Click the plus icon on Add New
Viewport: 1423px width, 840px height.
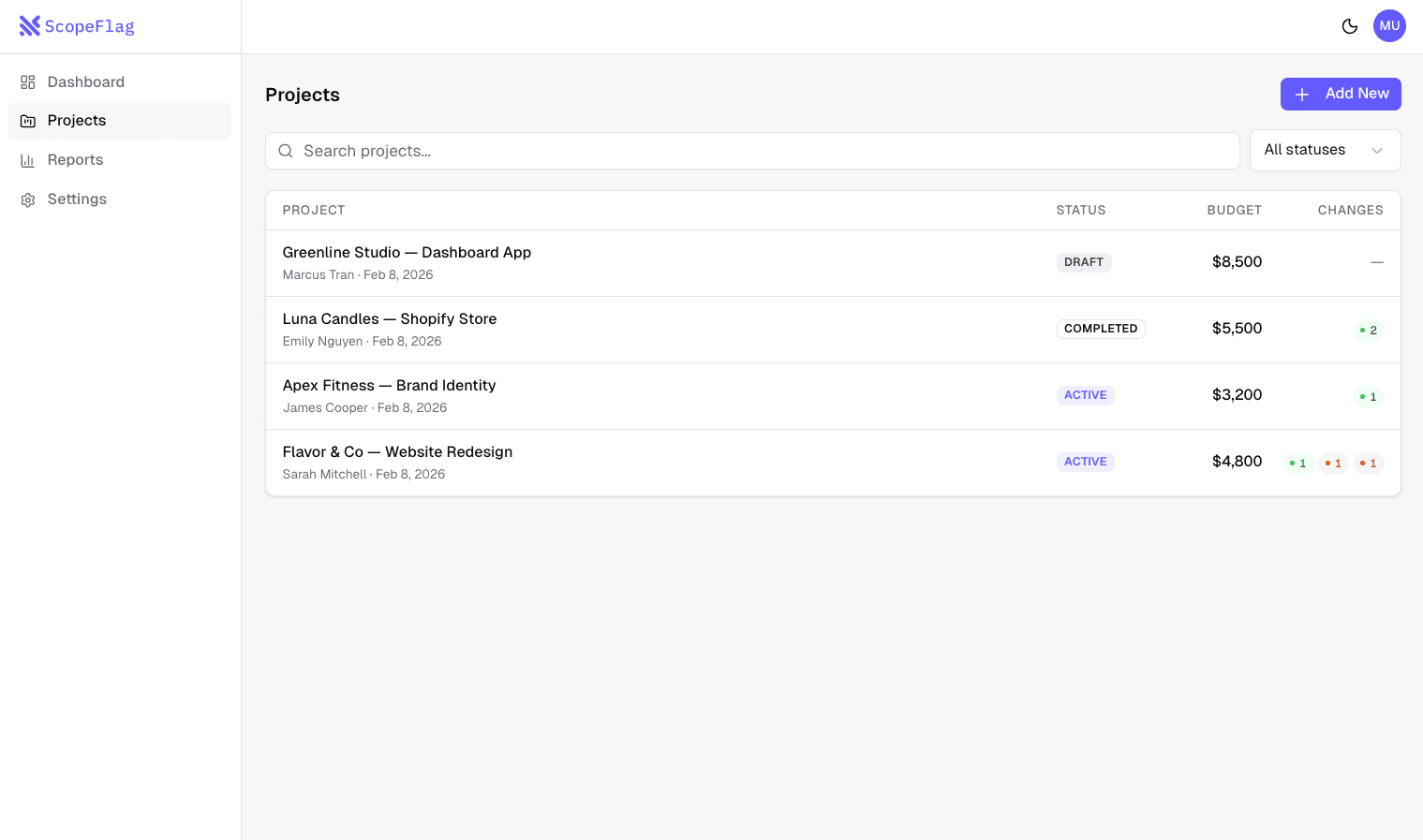click(1301, 95)
